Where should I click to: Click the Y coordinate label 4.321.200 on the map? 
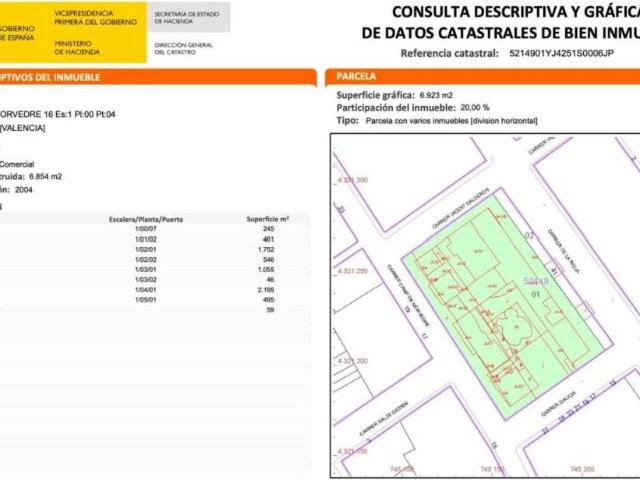point(353,361)
